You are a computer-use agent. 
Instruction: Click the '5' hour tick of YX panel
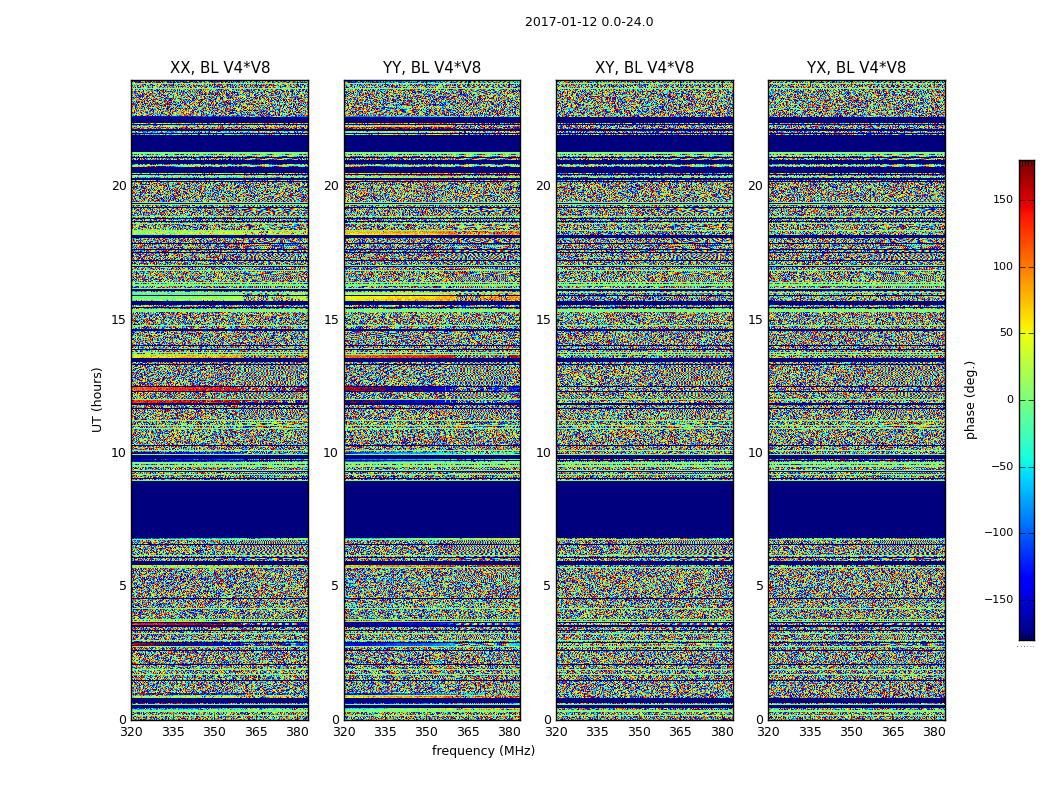759,586
